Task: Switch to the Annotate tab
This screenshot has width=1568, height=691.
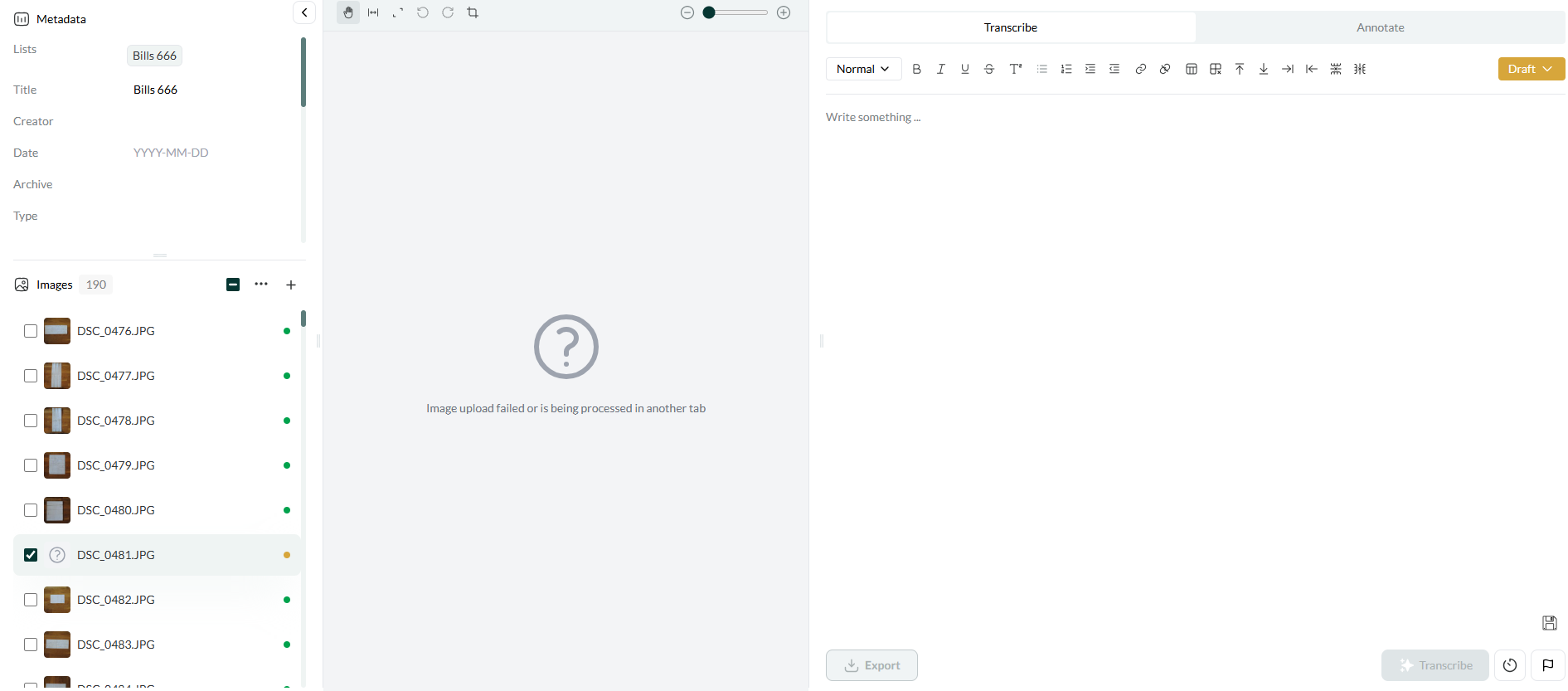Action: [x=1380, y=27]
